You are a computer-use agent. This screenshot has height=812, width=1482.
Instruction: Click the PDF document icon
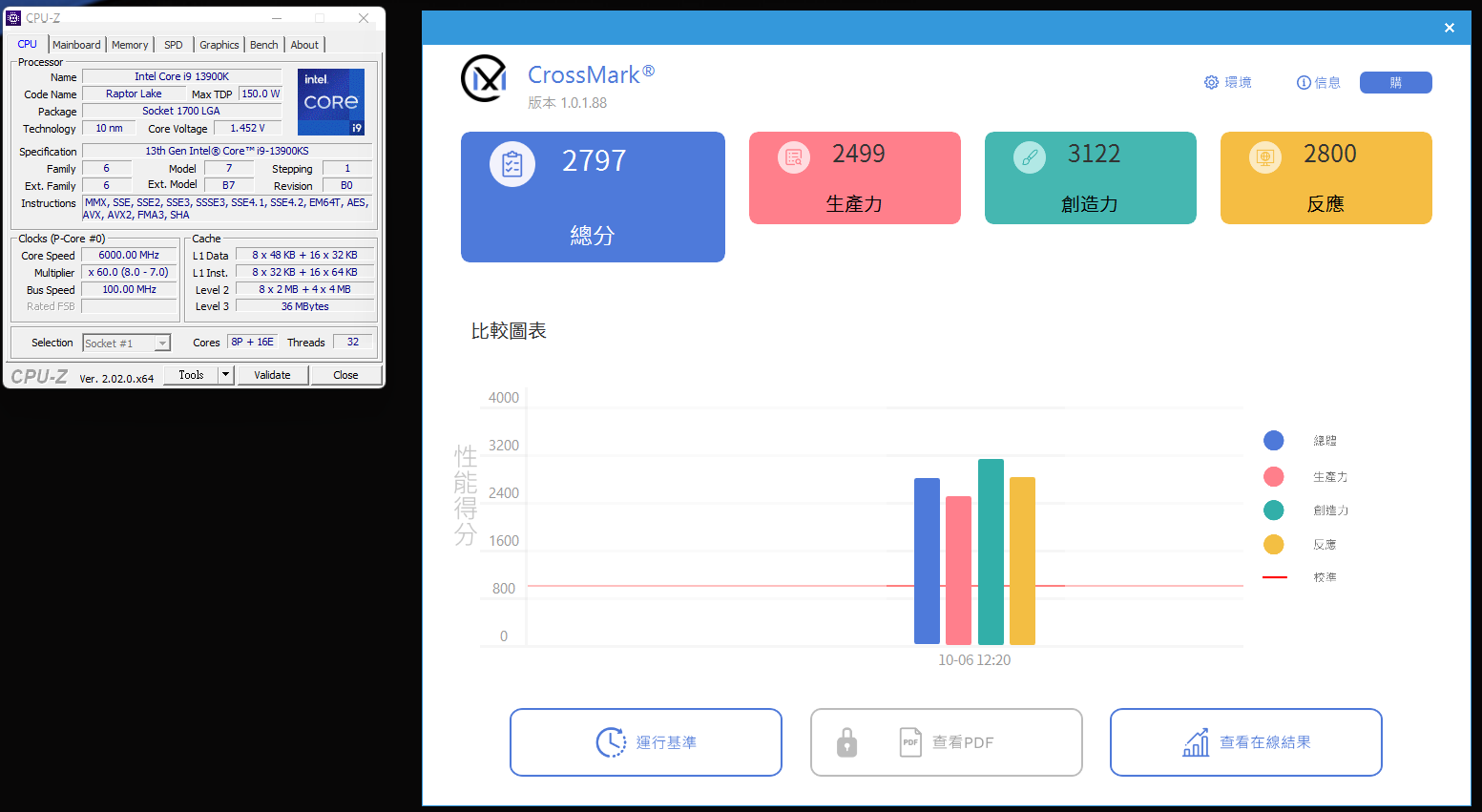911,742
